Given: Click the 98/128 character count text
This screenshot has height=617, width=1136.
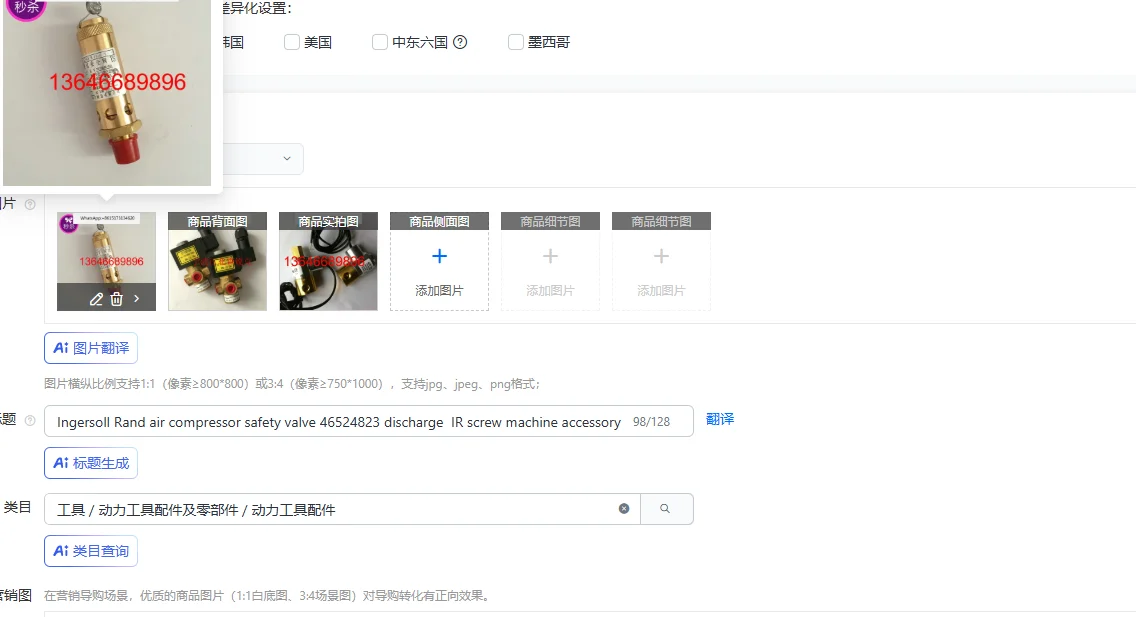Looking at the screenshot, I should tap(651, 421).
